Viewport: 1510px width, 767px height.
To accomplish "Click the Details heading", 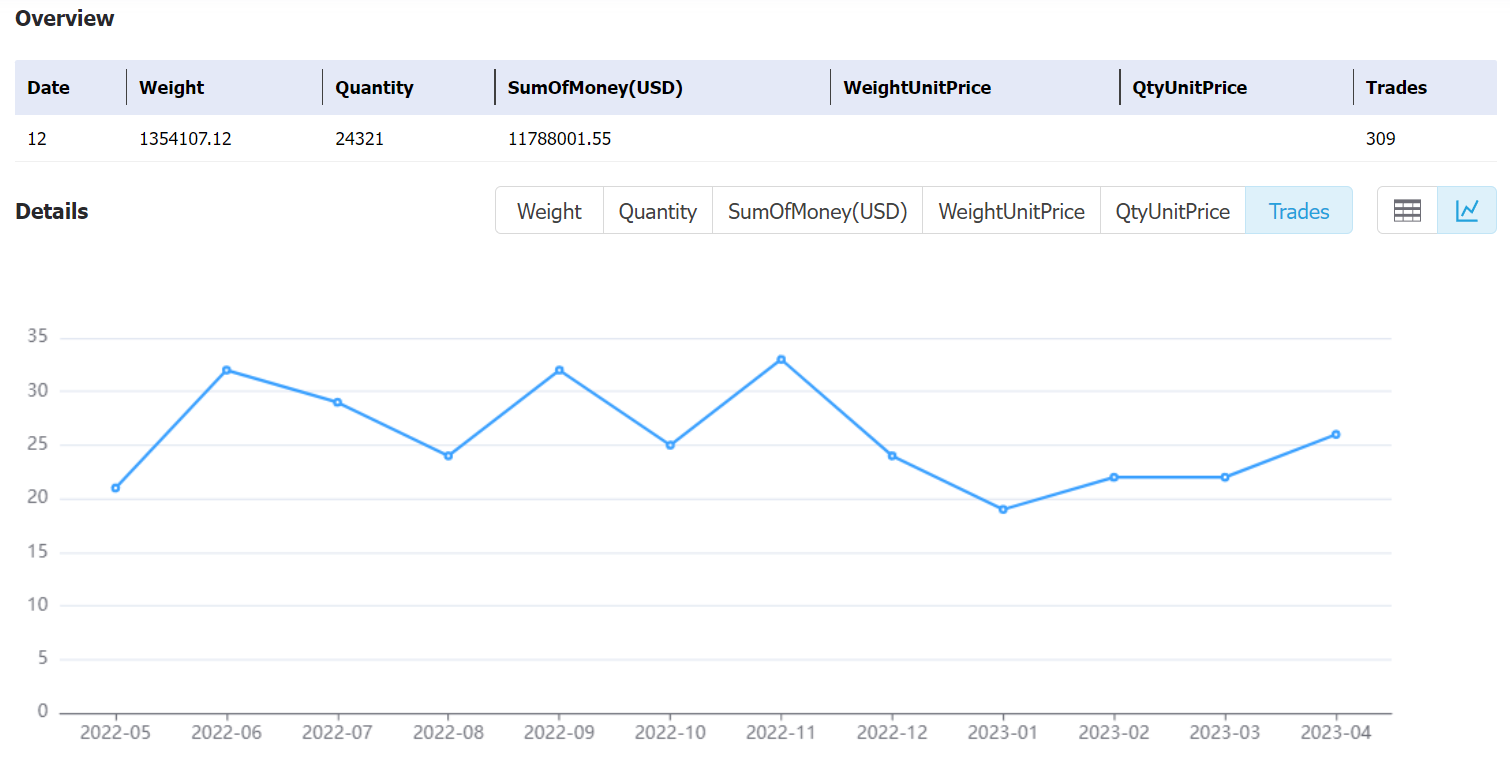I will pyautogui.click(x=52, y=211).
